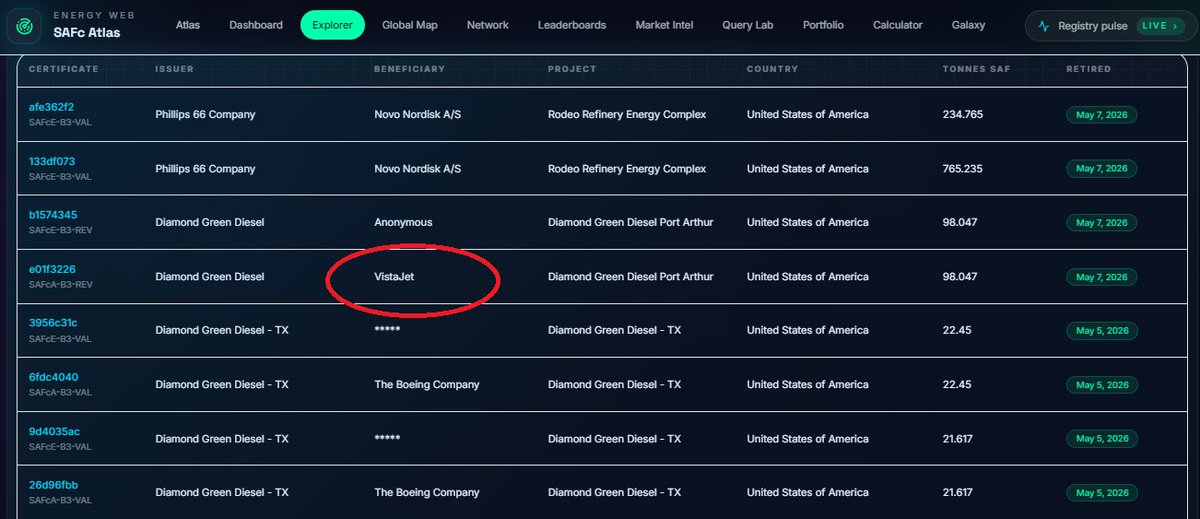Sort by the Issuer column header
The width and height of the screenshot is (1200, 519).
175,69
